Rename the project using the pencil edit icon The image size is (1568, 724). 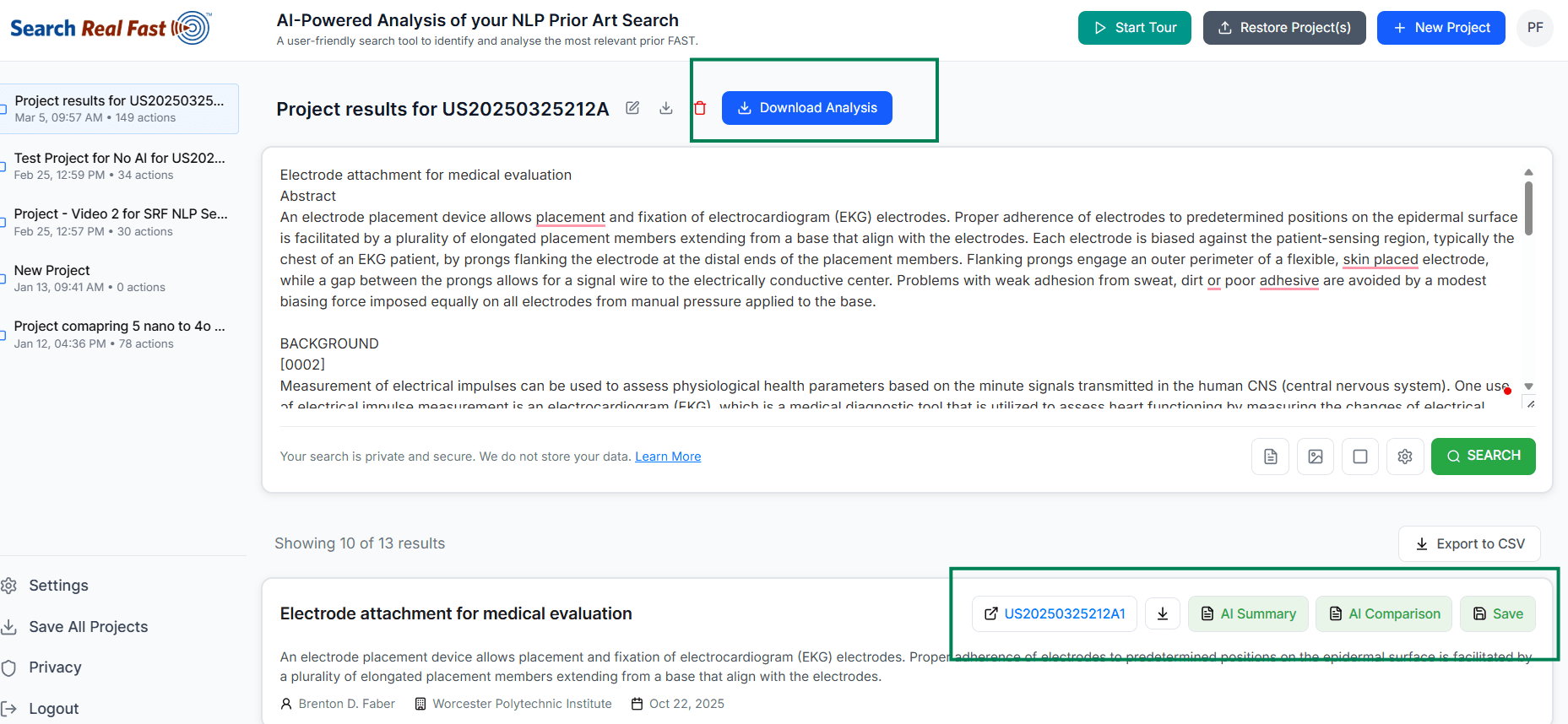[632, 108]
